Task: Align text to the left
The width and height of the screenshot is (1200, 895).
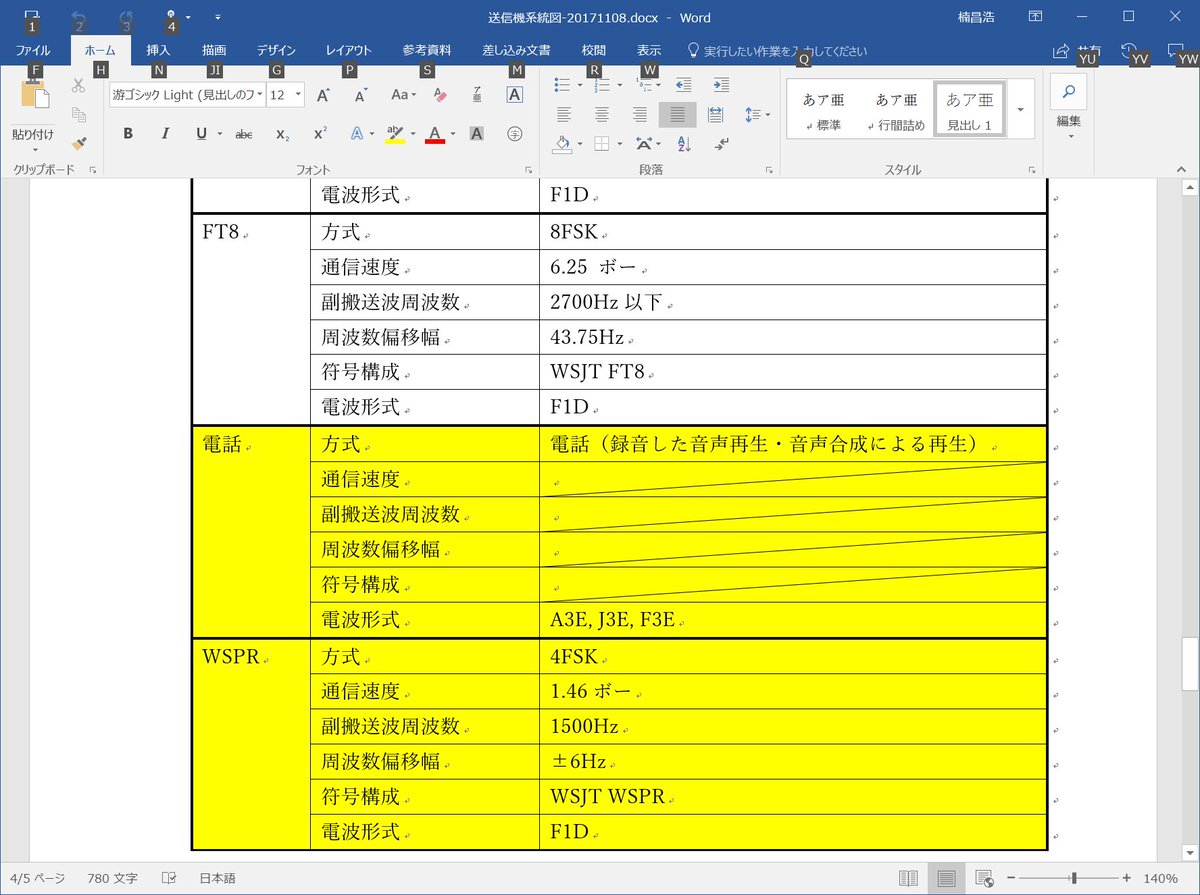Action: (x=564, y=115)
